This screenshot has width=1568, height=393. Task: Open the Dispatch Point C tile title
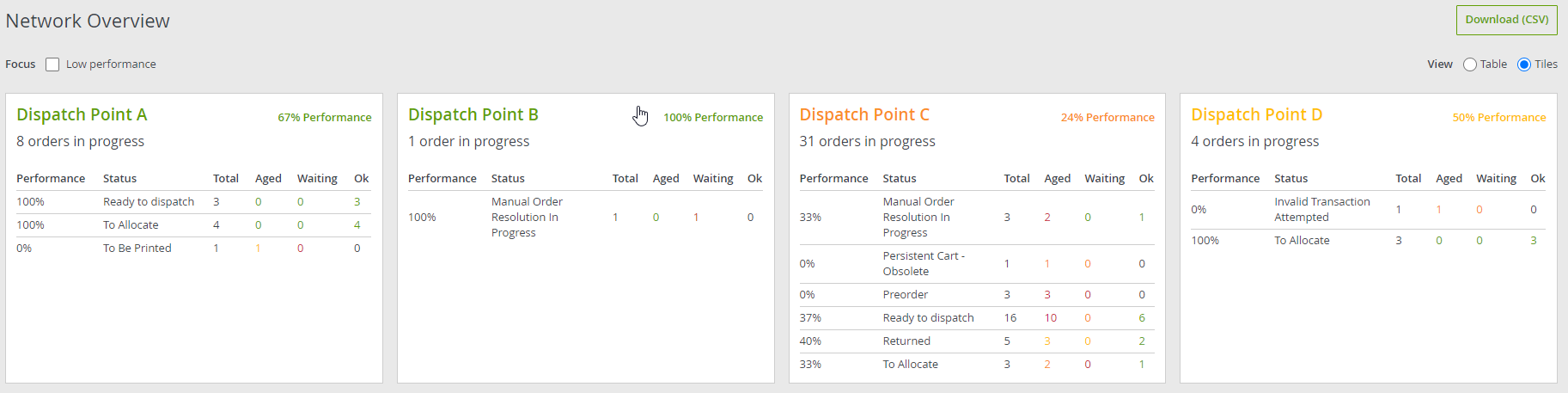[864, 114]
